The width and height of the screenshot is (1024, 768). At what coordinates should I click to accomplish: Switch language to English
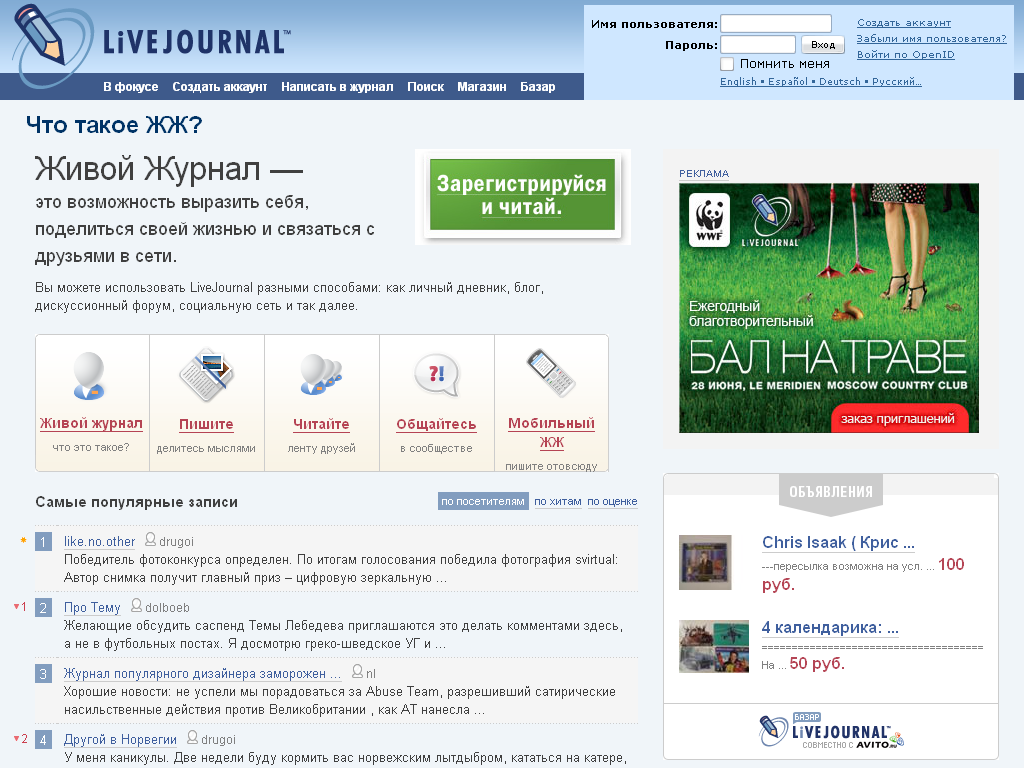coord(738,82)
